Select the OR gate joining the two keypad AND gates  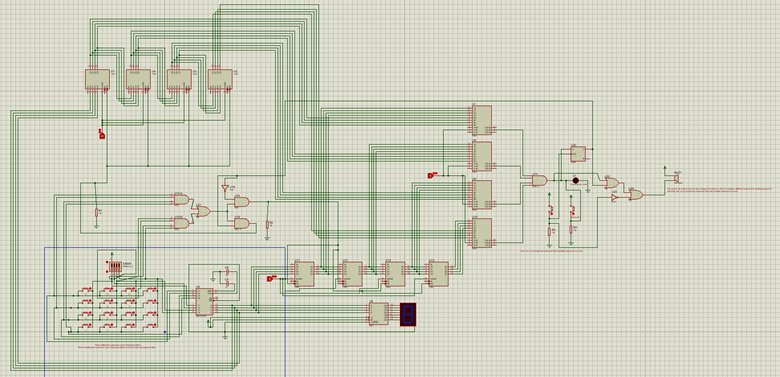point(202,212)
